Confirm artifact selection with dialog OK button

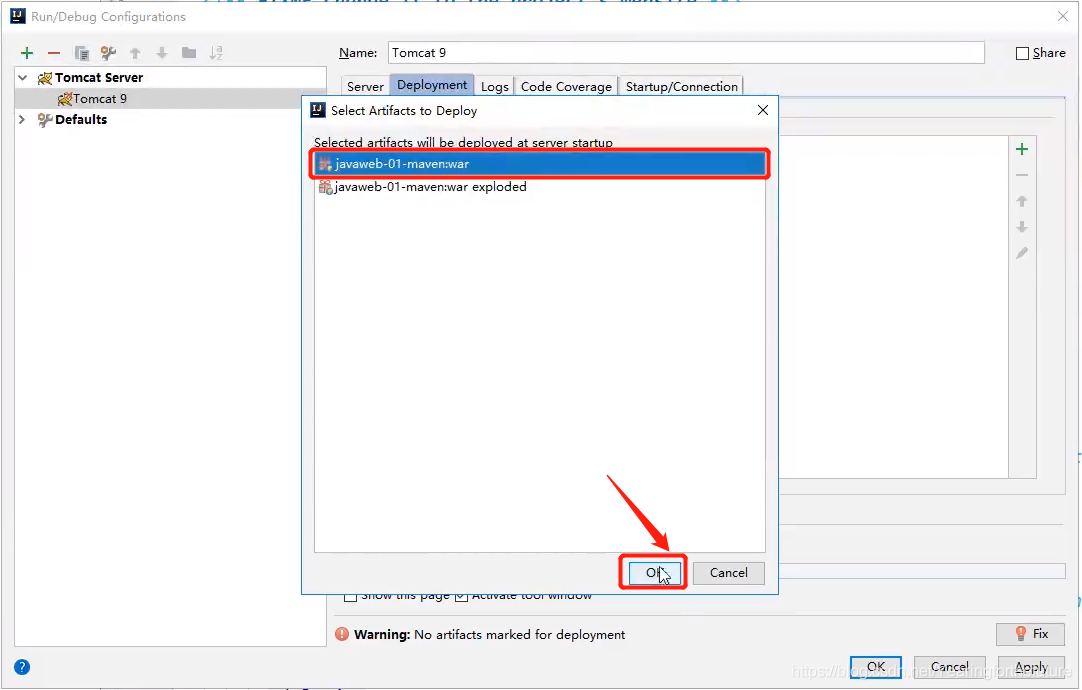coord(655,573)
